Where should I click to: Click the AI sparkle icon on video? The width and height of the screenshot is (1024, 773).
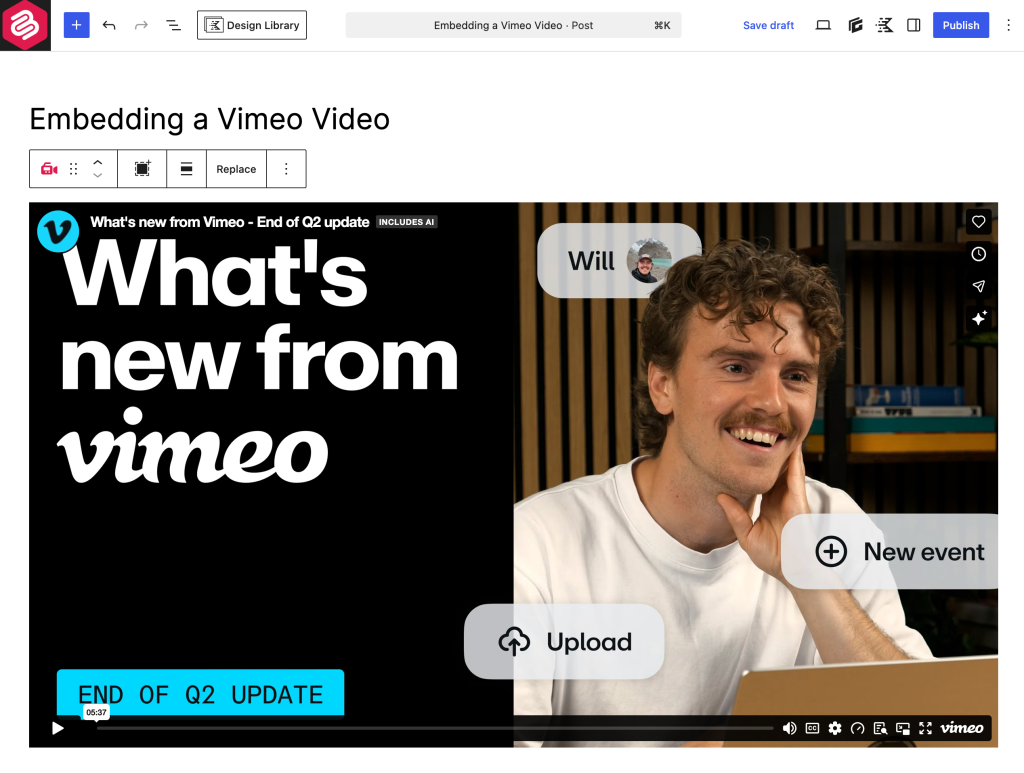[978, 318]
